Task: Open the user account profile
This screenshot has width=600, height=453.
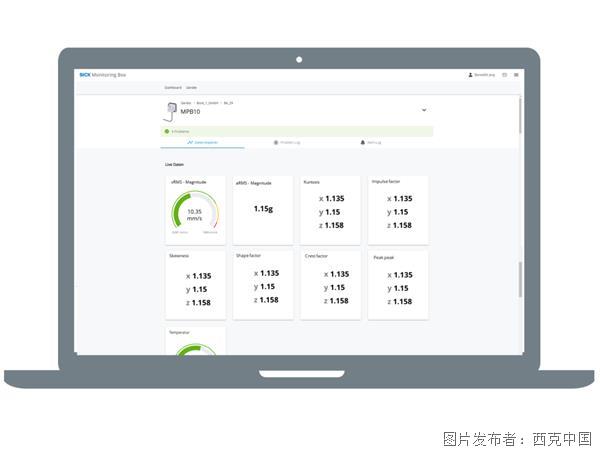Action: point(481,75)
